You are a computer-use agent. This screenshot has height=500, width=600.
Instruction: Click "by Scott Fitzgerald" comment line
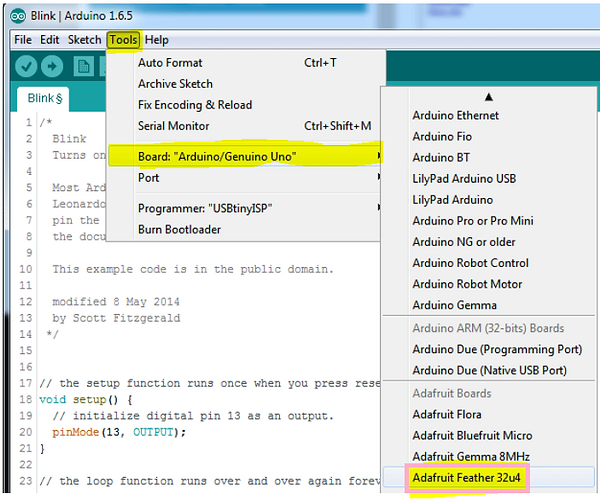[x=116, y=318]
